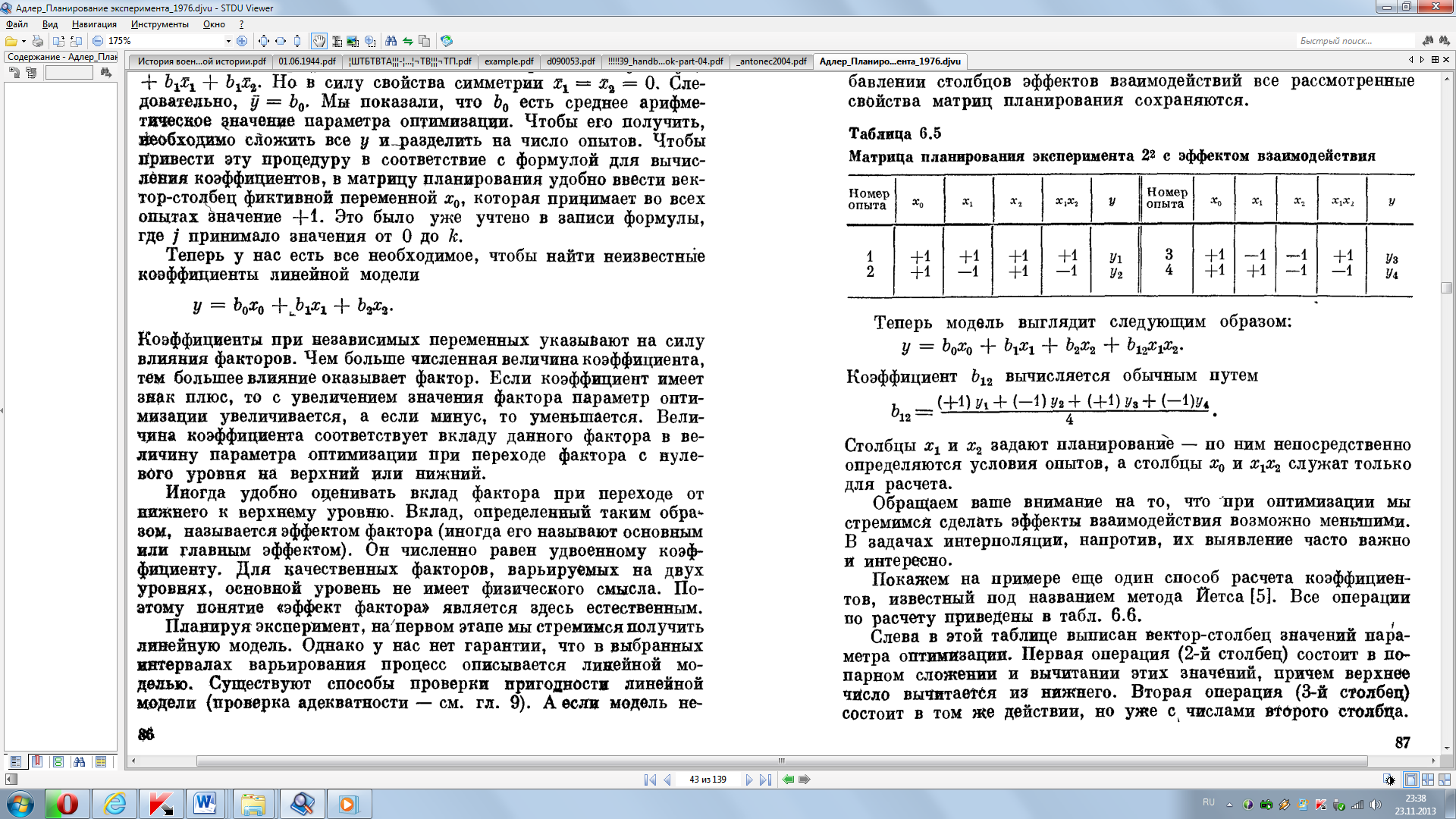Viewport: 1456px width, 819px height.
Task: Switch to example.pdf tab
Action: point(509,61)
